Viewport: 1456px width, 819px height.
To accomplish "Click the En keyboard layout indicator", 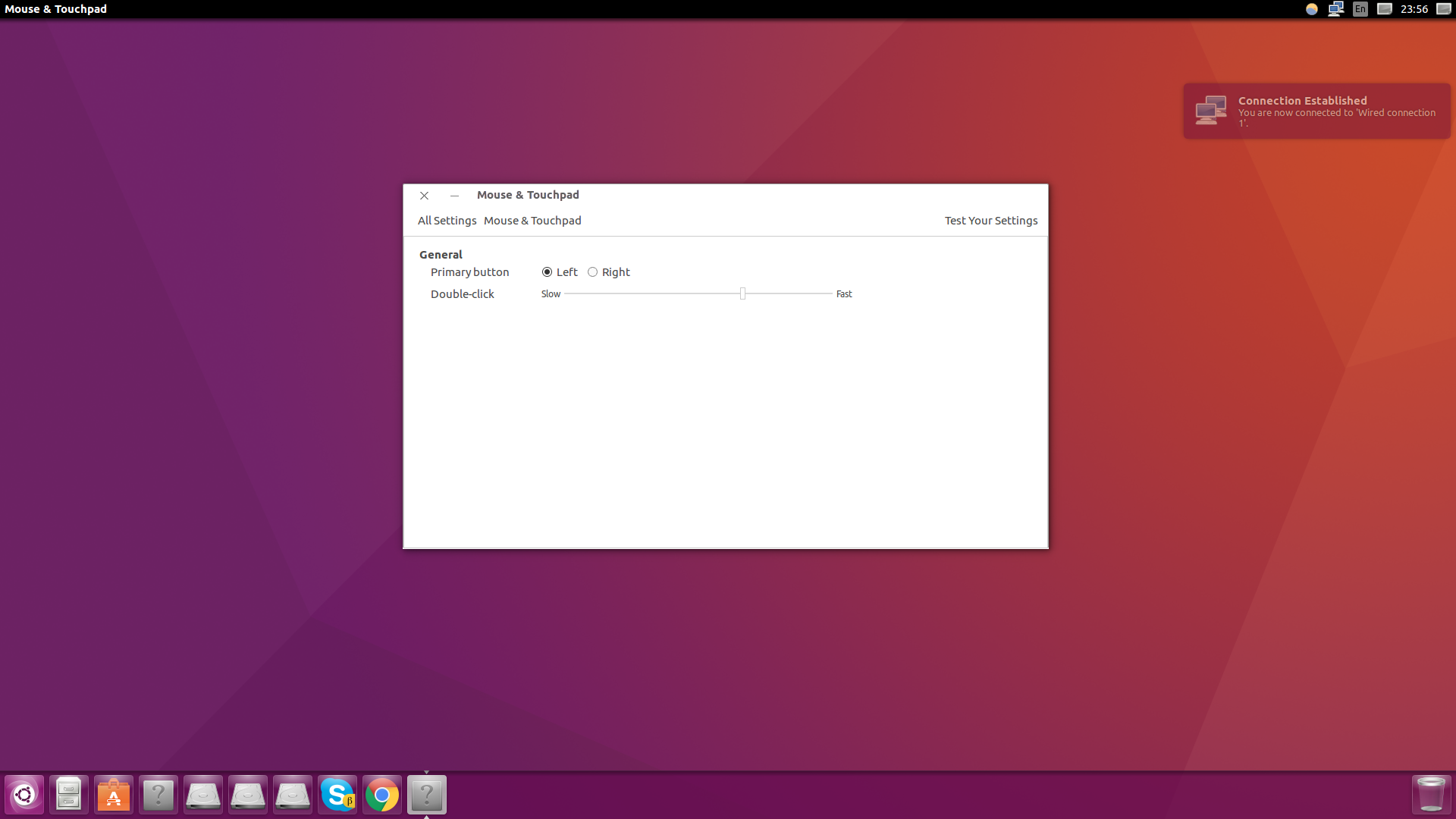I will (1360, 9).
